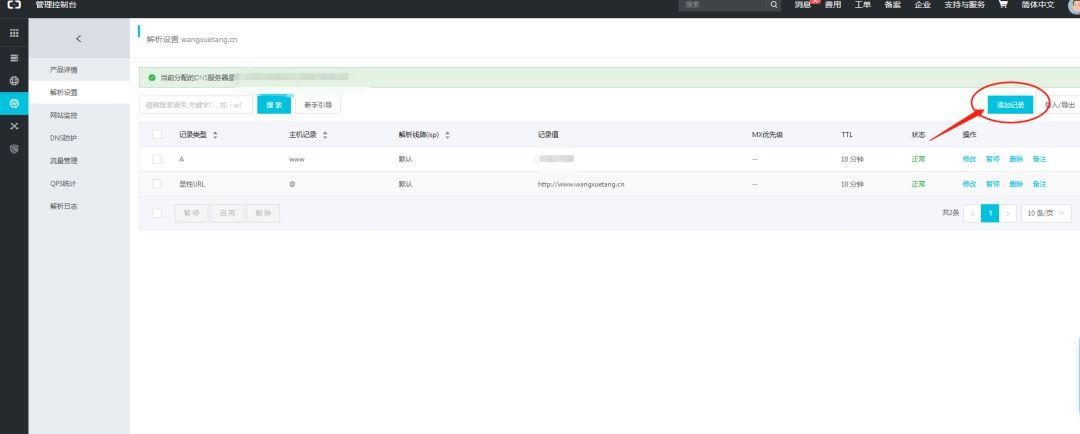Image resolution: width=1080 pixels, height=434 pixels.
Task: Focus the top bar 搜索 input
Action: coord(723,5)
